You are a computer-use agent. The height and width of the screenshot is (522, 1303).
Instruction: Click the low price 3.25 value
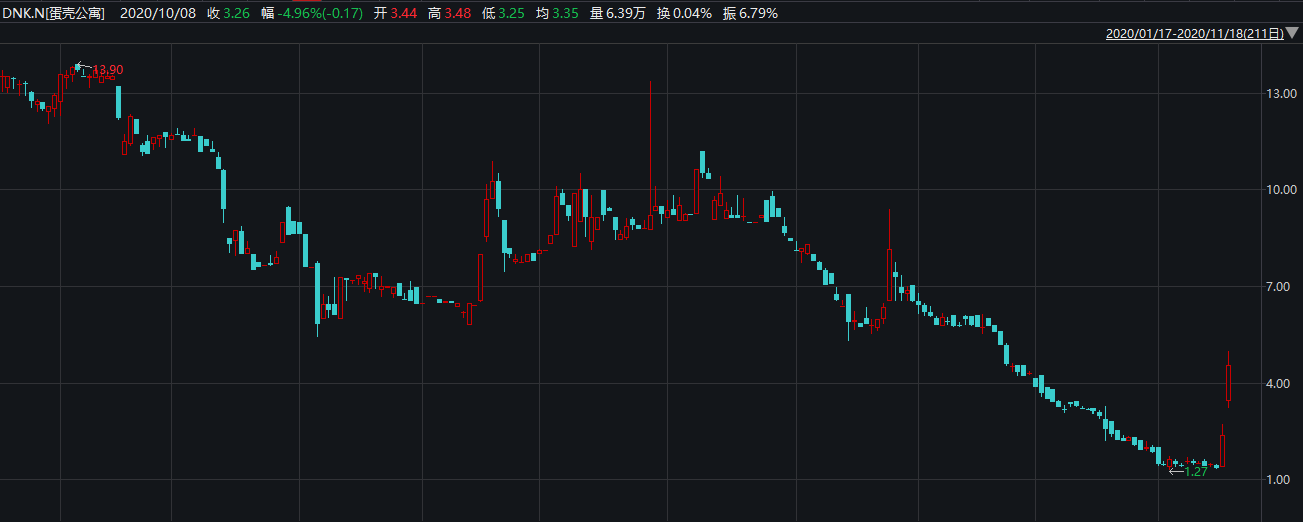(x=510, y=13)
